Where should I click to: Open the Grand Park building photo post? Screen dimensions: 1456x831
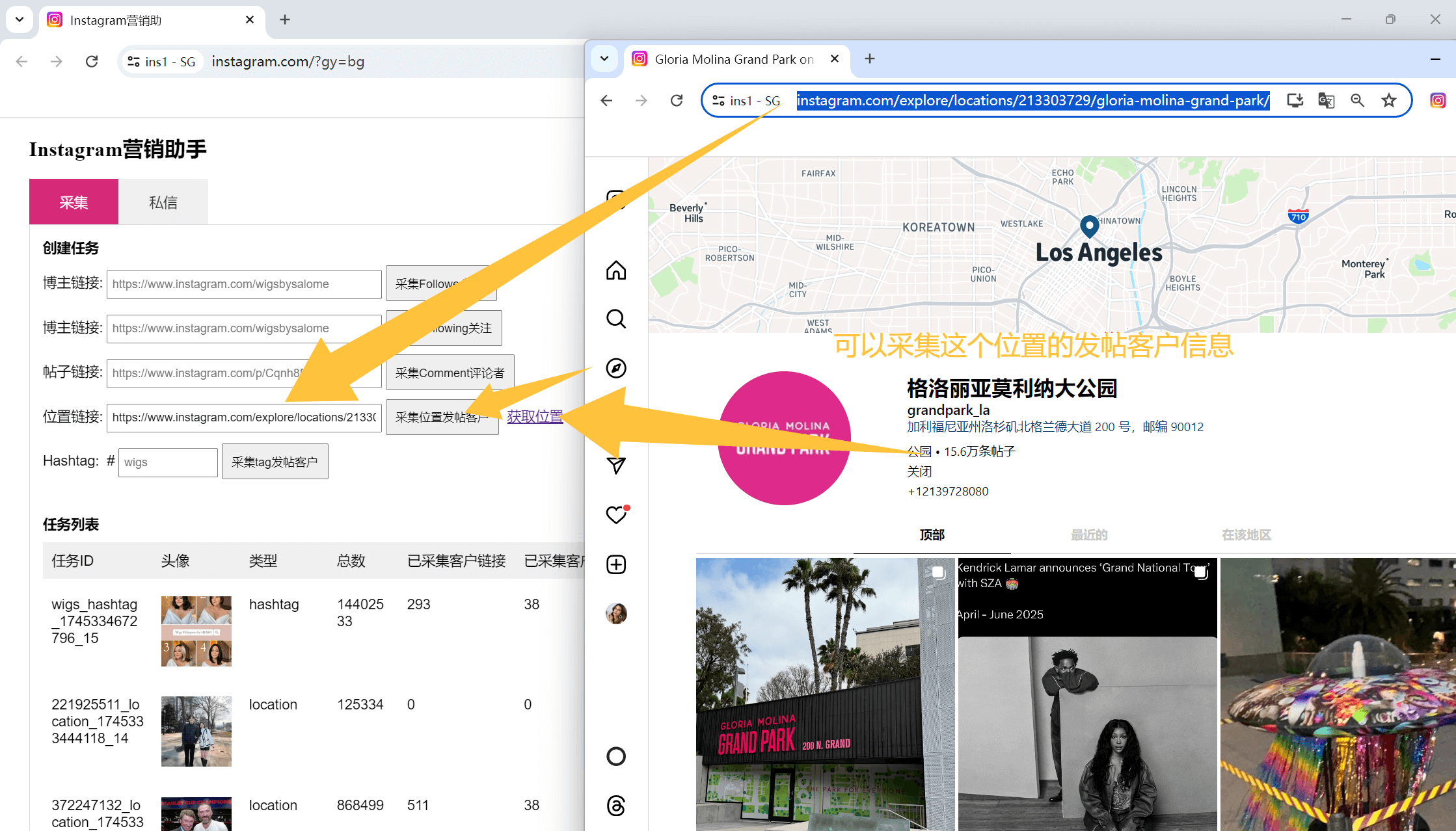pyautogui.click(x=824, y=694)
